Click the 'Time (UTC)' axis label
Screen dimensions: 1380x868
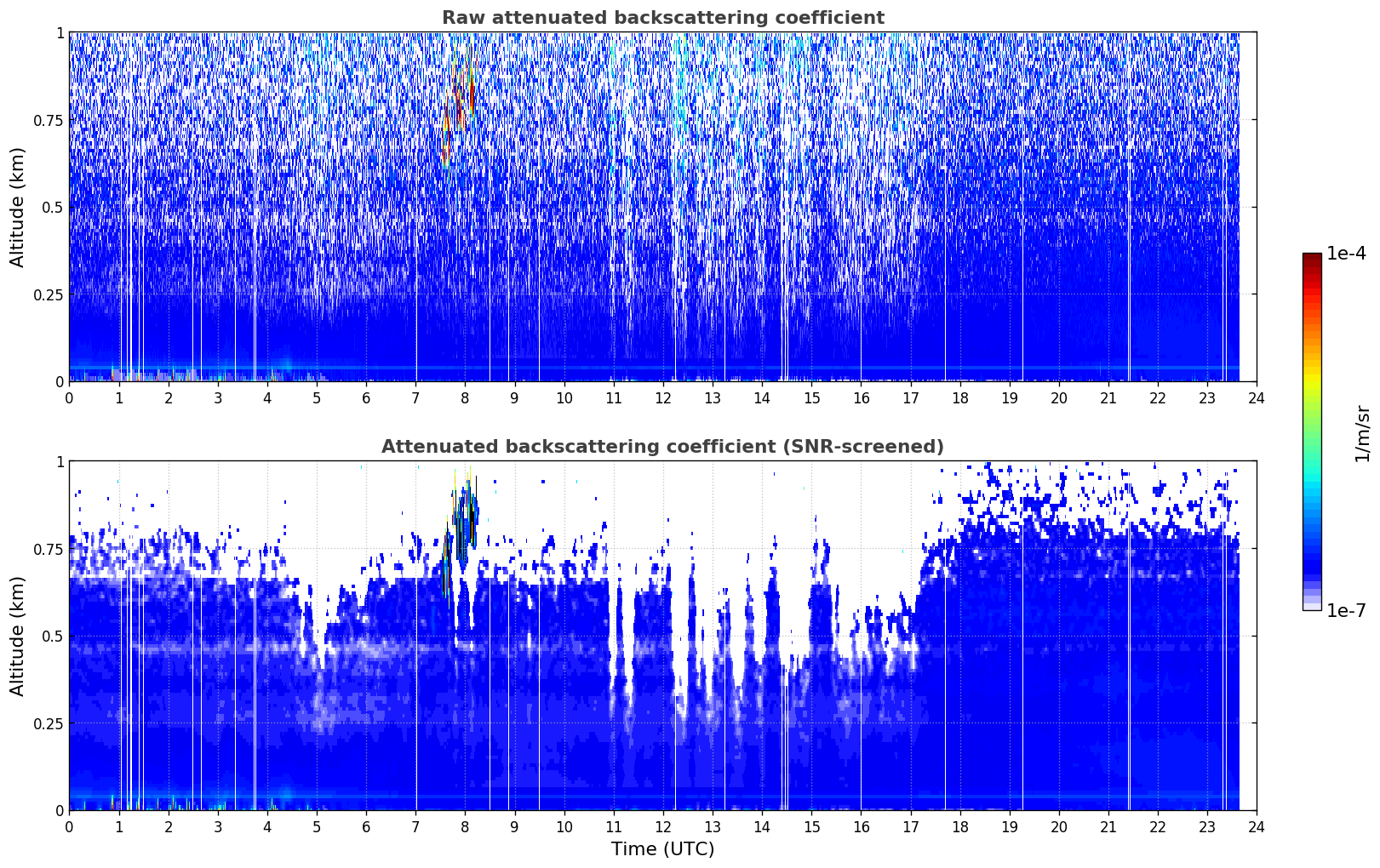tap(662, 849)
